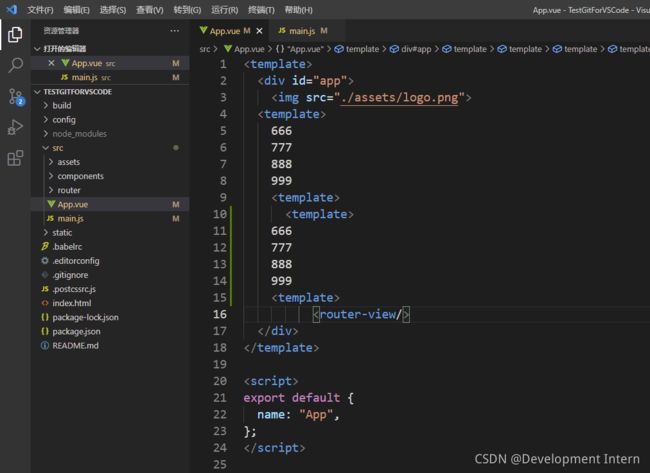Close App.vue in open editors list
The height and width of the screenshot is (473, 650).
click(51, 63)
